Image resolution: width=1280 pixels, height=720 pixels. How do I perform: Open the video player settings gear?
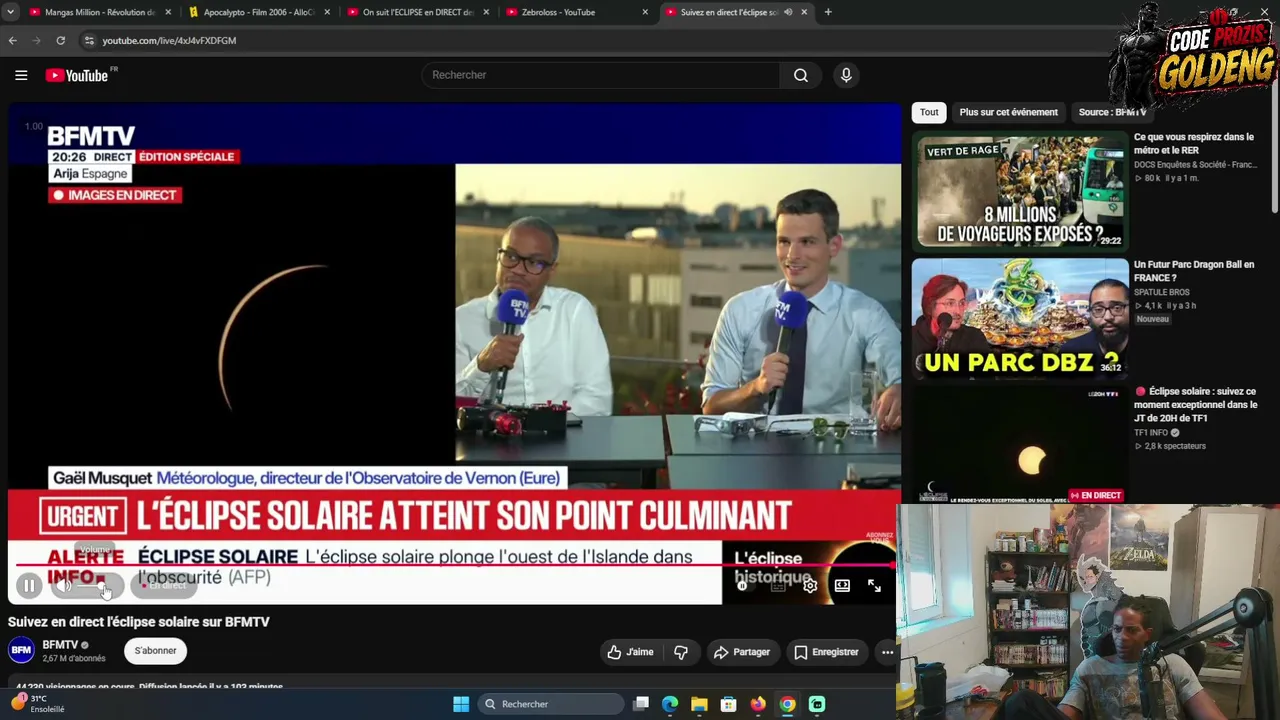pyautogui.click(x=810, y=586)
